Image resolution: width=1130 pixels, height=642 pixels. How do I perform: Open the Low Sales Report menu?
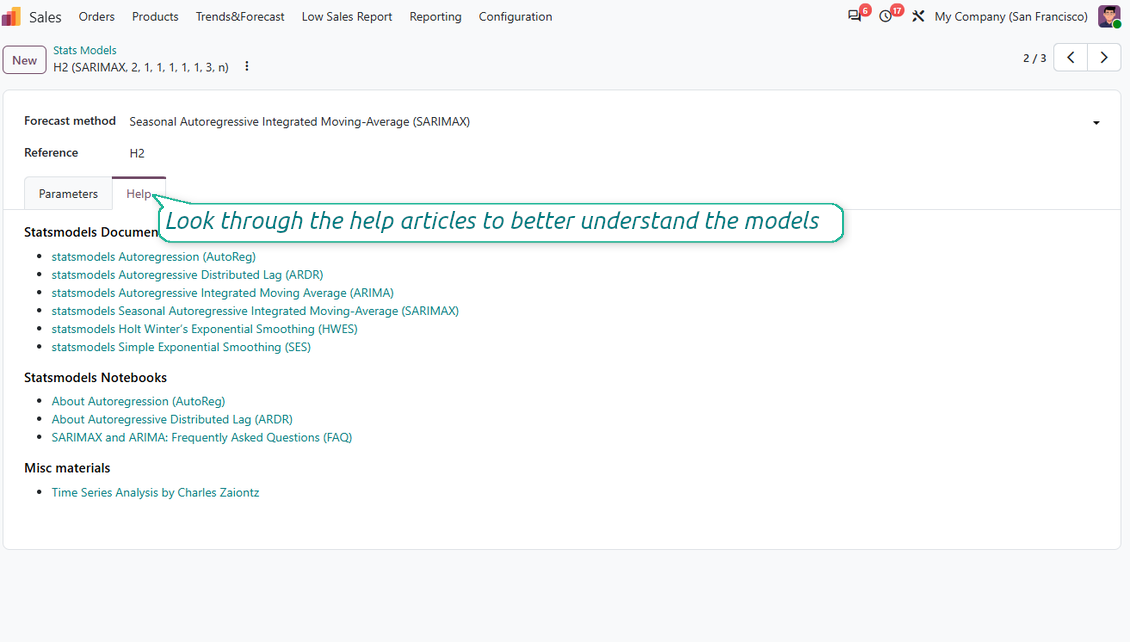pyautogui.click(x=347, y=17)
